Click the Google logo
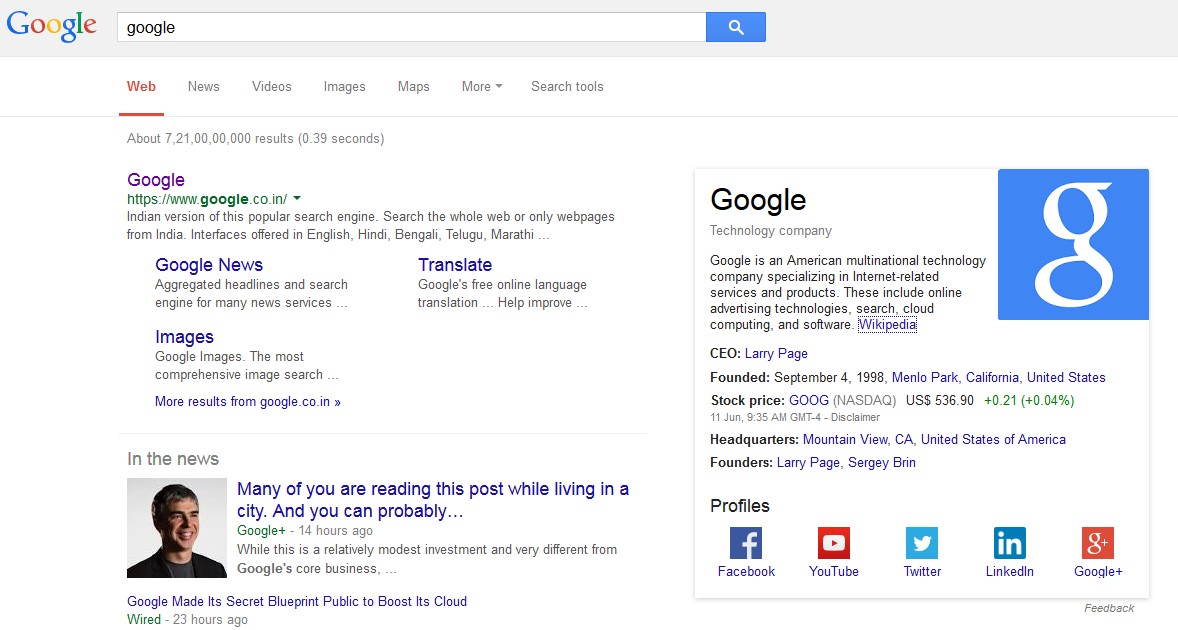The width and height of the screenshot is (1178, 630). [51, 25]
